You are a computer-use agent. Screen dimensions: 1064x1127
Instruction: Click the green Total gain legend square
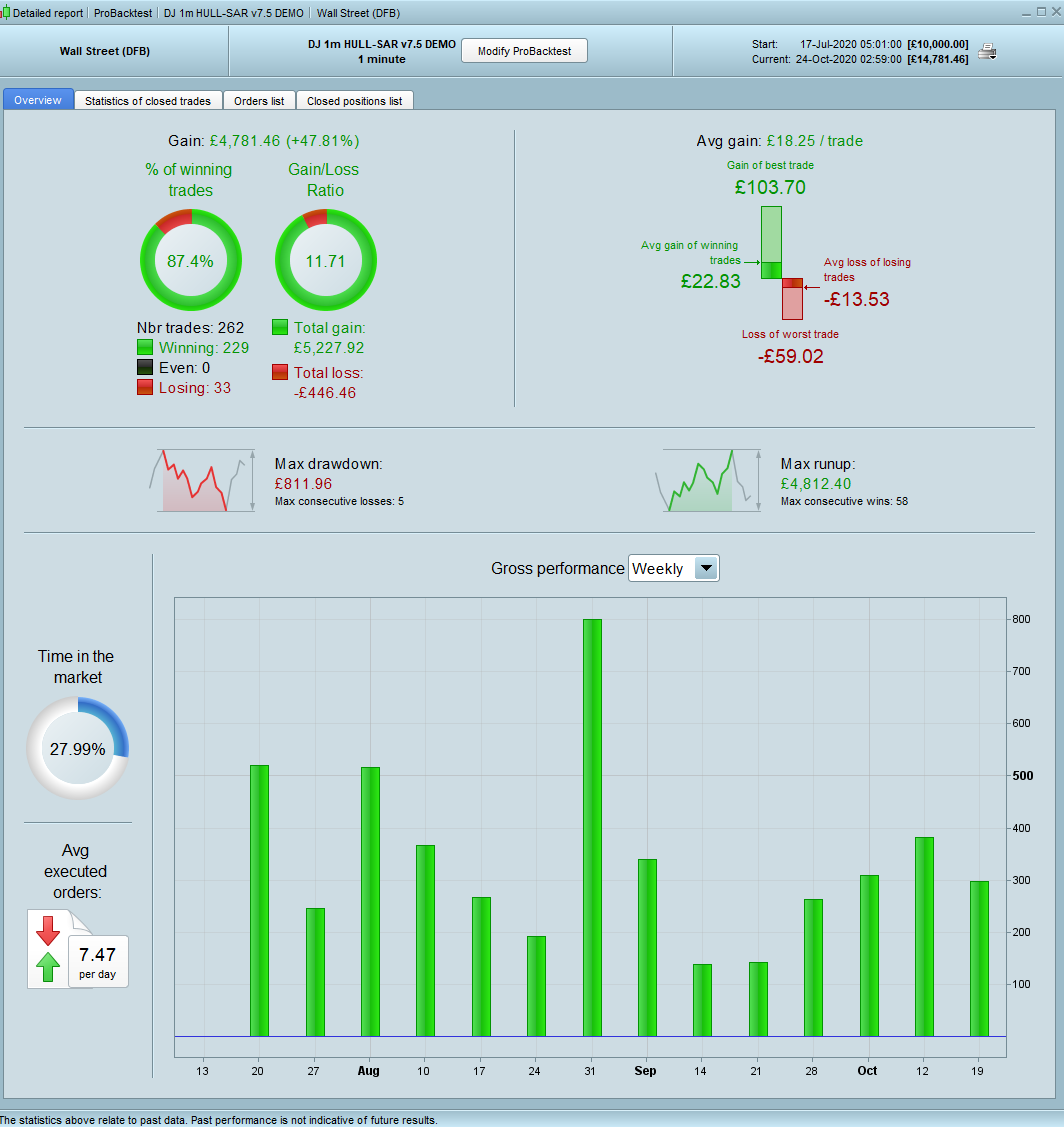tap(280, 328)
